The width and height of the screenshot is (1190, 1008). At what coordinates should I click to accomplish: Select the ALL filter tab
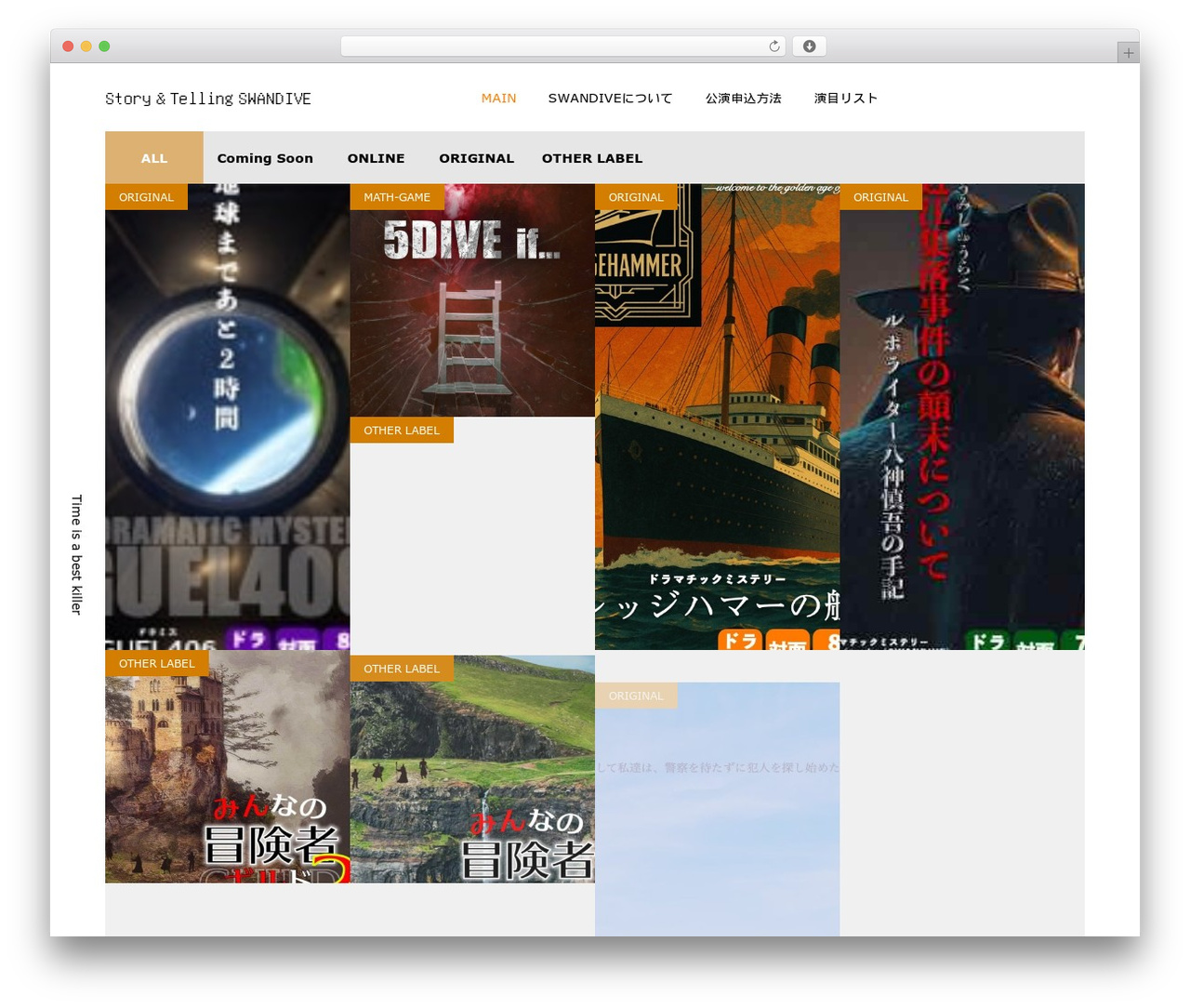coord(154,158)
